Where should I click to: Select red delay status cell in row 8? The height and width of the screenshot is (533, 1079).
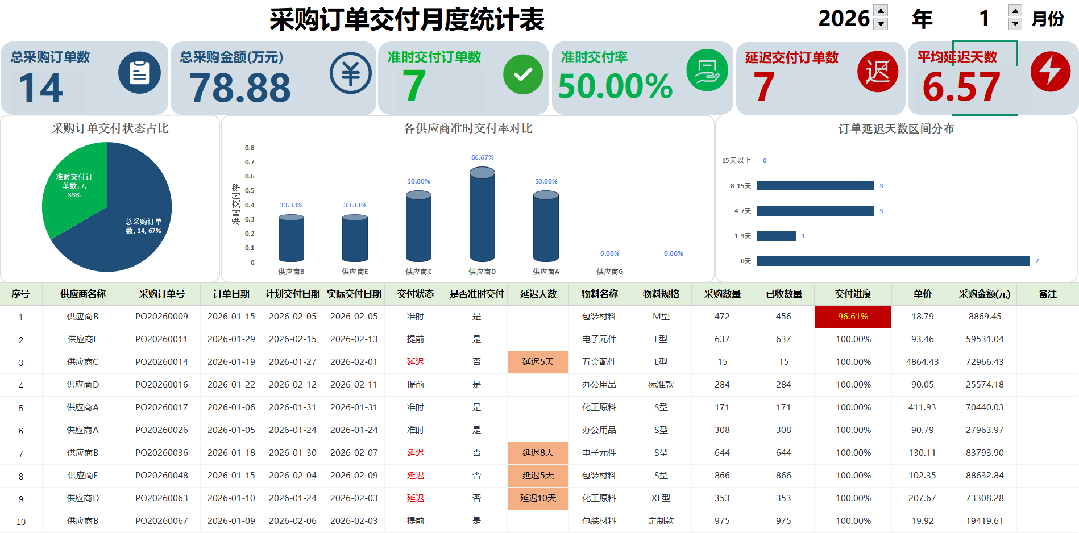416,476
